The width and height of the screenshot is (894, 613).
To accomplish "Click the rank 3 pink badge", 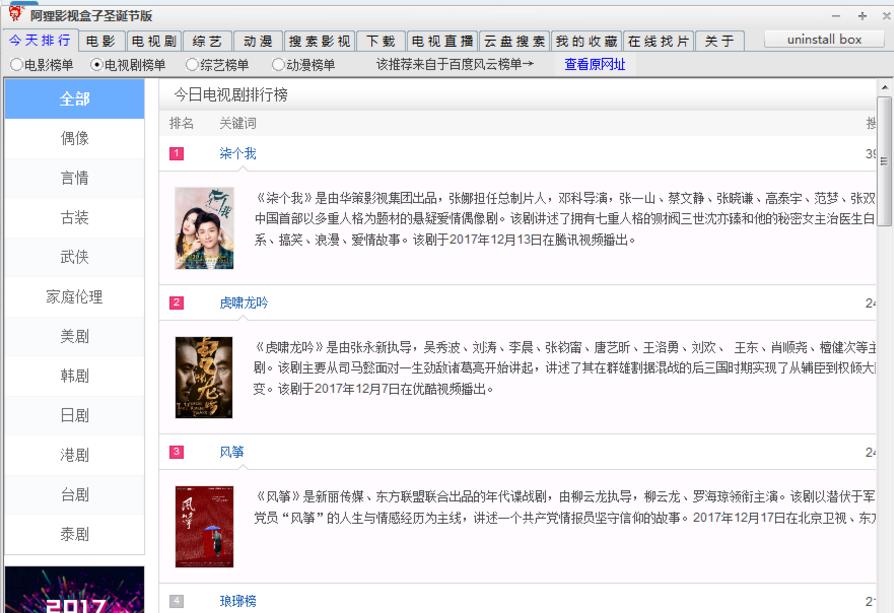I will 177,452.
